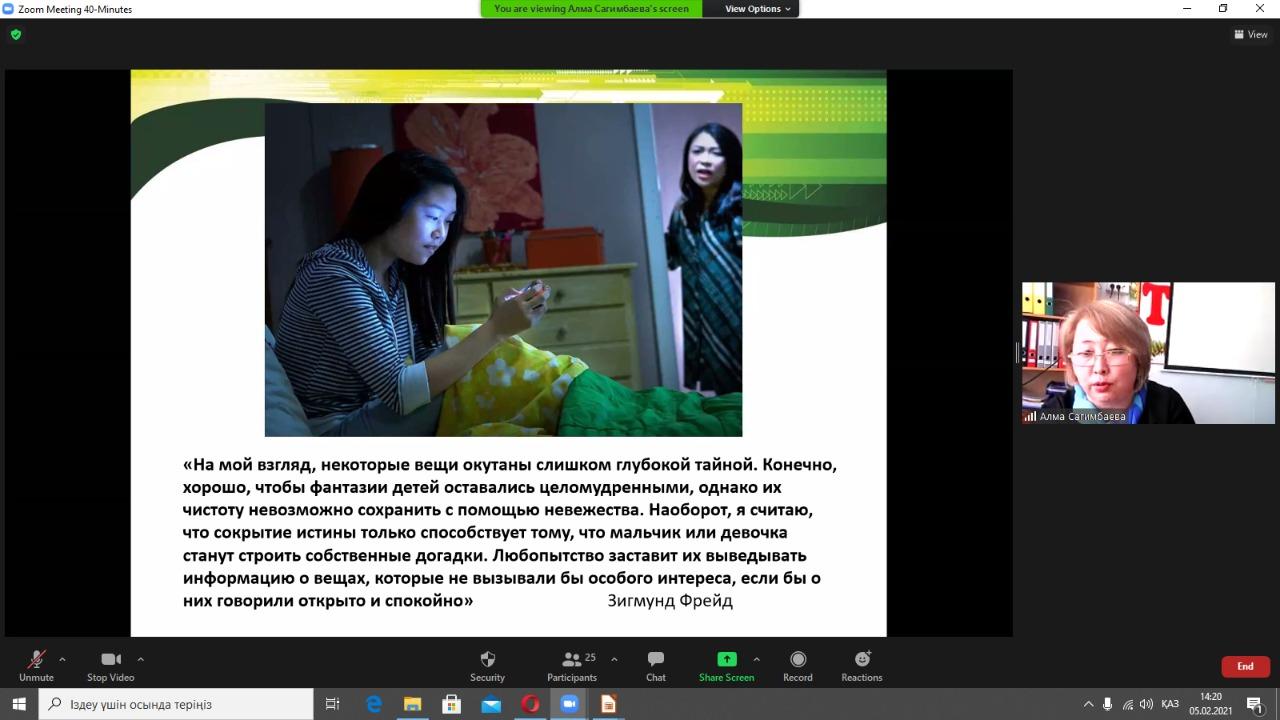Unmute the microphone
Viewport: 1280px width, 720px height.
pyautogui.click(x=36, y=665)
